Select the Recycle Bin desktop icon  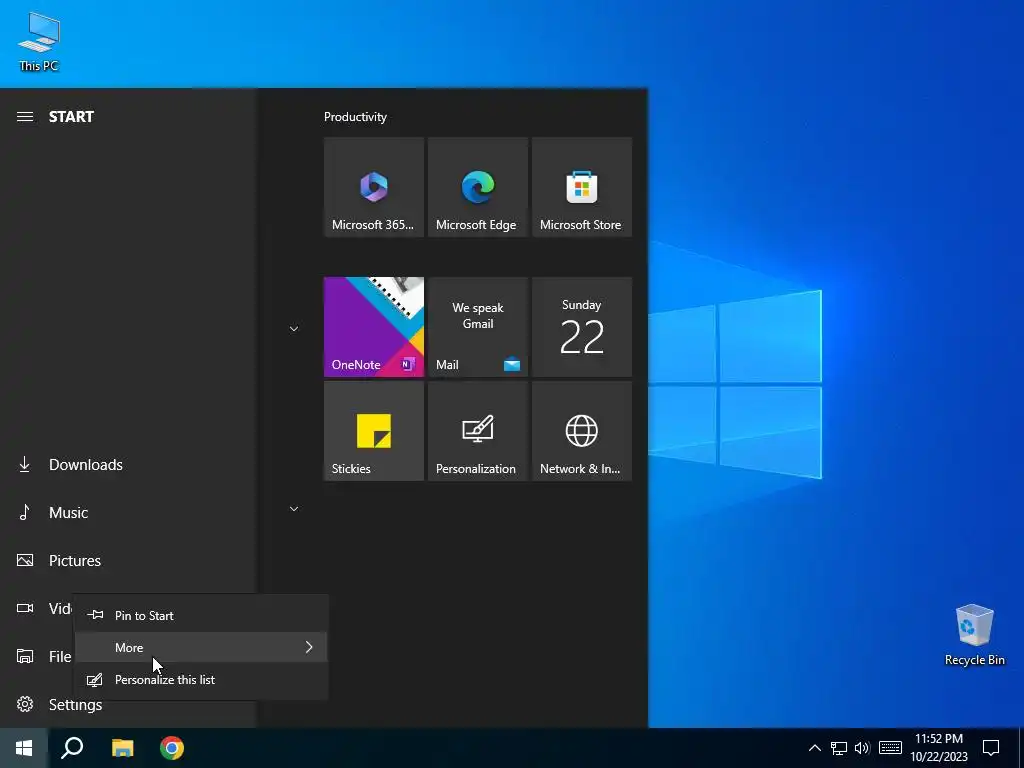pos(974,635)
